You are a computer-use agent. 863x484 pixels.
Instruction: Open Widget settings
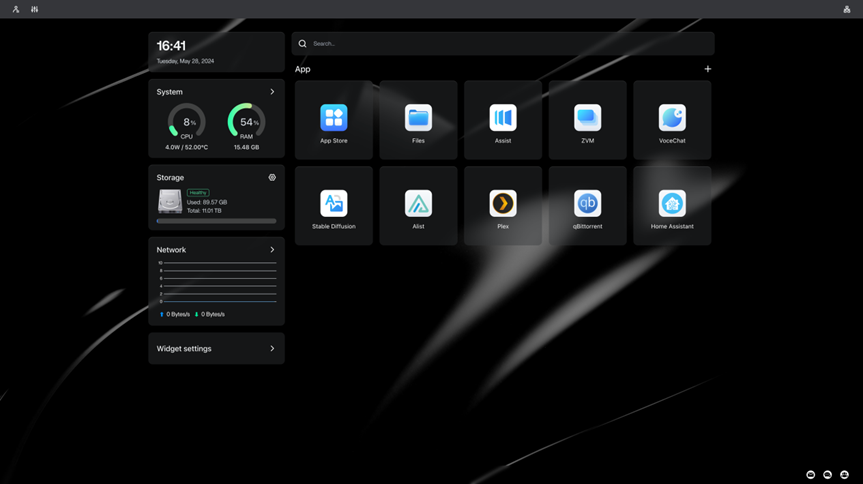click(x=216, y=349)
